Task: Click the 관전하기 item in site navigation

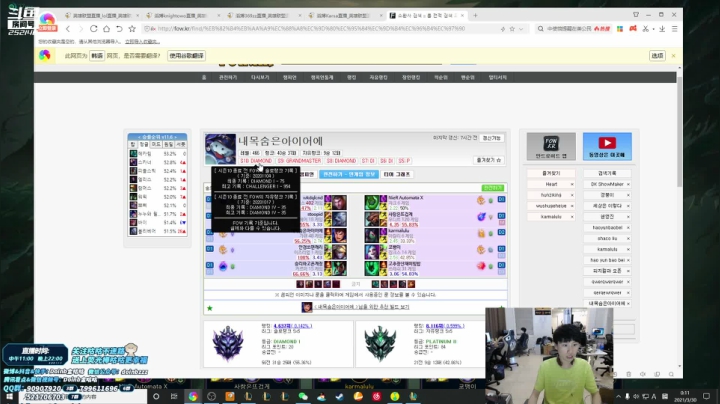Action: click(x=228, y=78)
